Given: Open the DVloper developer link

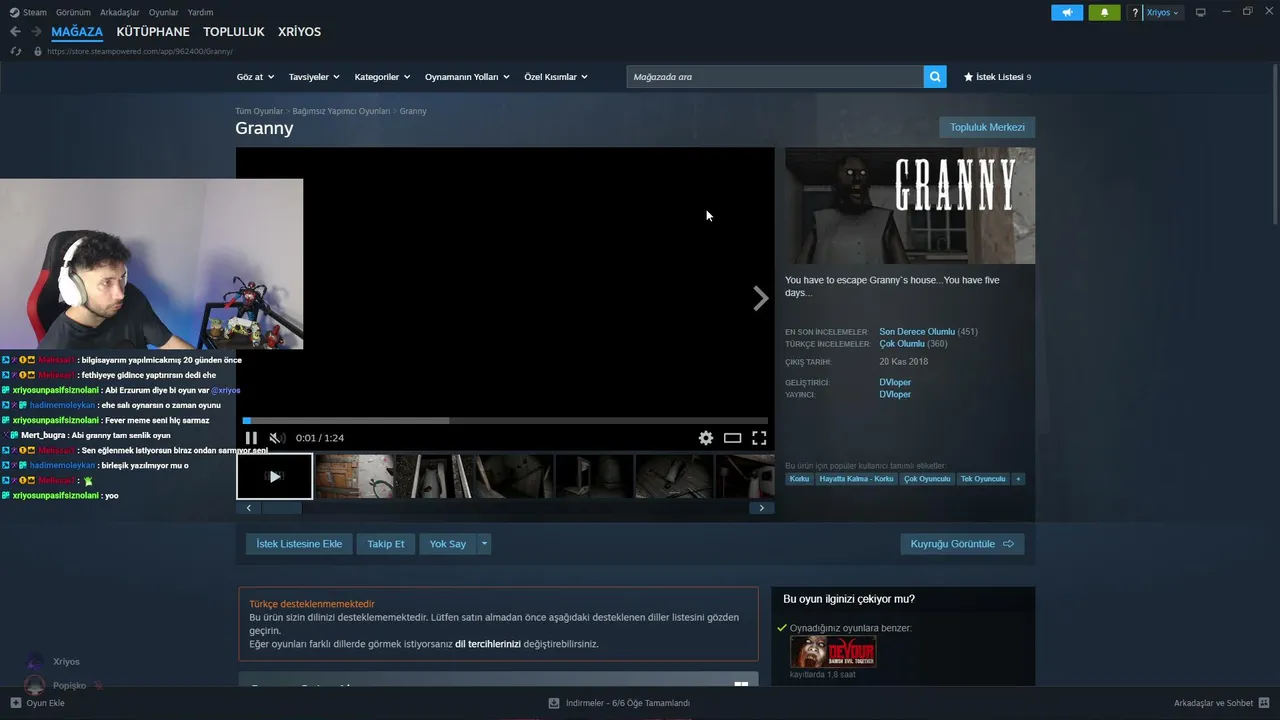Looking at the screenshot, I should click(895, 382).
